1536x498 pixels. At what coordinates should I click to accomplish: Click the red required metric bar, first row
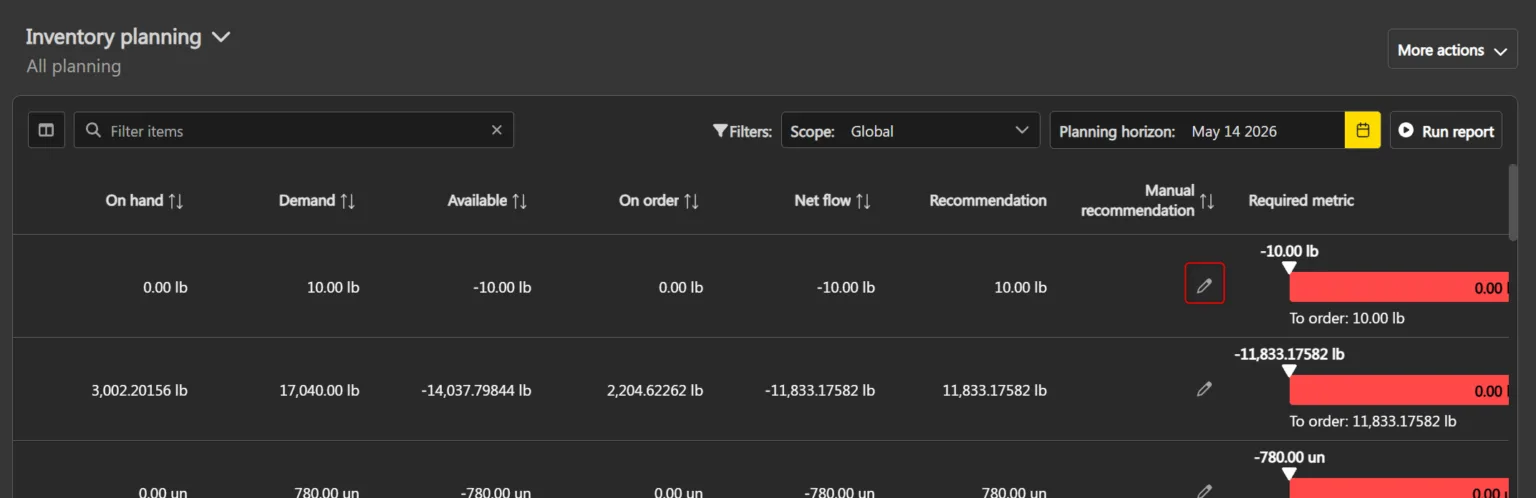(1398, 287)
